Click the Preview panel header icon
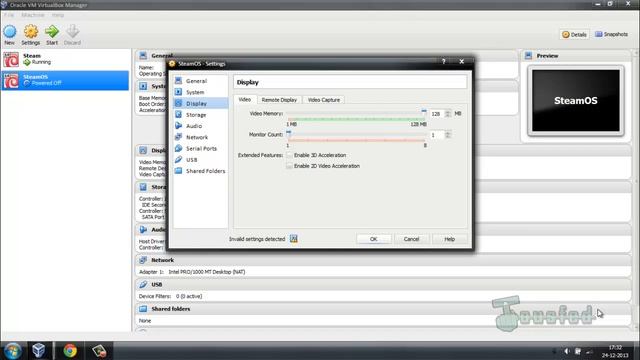Image resolution: width=640 pixels, height=360 pixels. pyautogui.click(x=528, y=56)
